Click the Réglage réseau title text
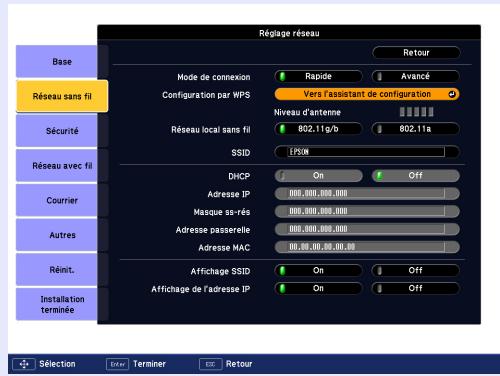Screen dimensions: 500x376 coord(289,33)
